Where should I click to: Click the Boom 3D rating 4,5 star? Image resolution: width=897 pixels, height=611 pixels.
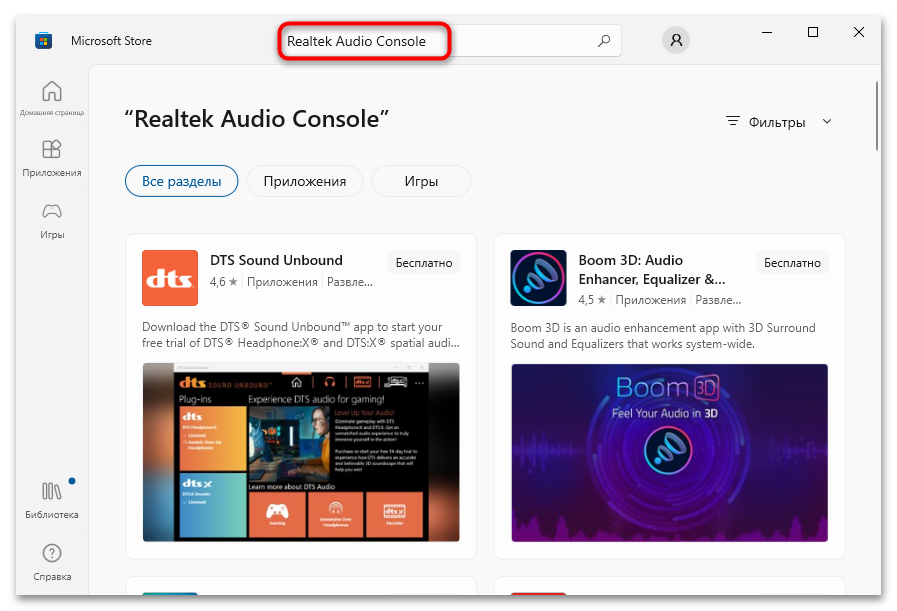(x=592, y=300)
